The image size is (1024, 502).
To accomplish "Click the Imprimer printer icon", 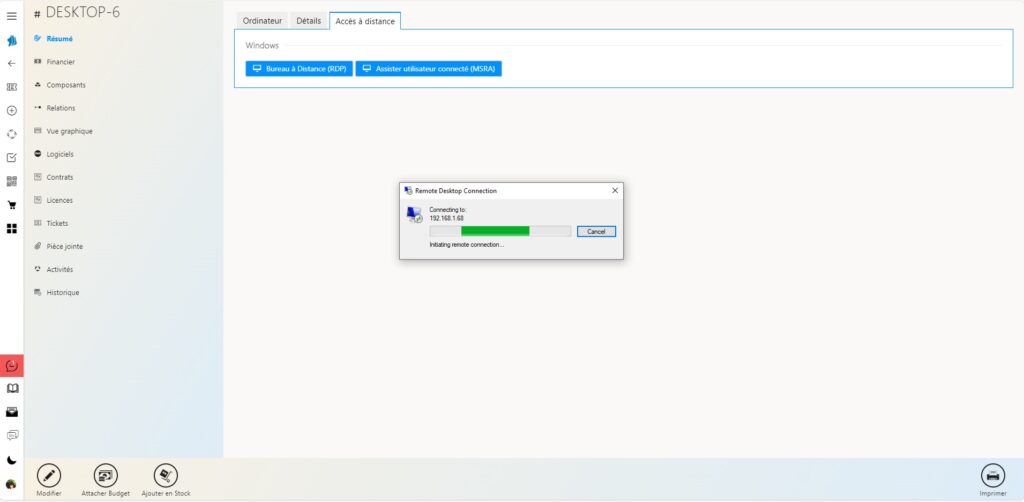I will 992,476.
